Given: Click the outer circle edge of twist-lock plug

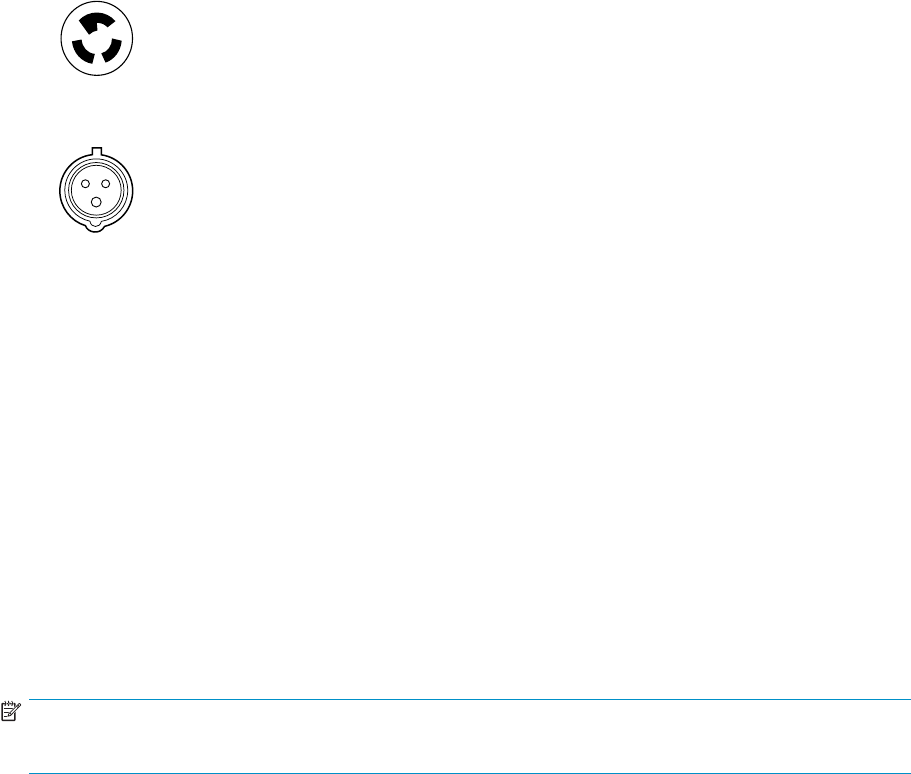Looking at the screenshot, I should click(x=62, y=38).
